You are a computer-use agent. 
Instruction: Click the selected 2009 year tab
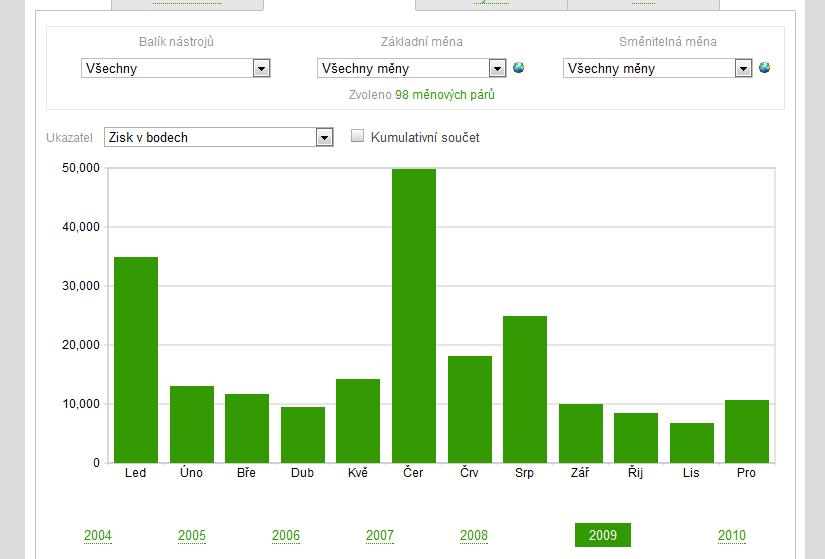click(603, 535)
